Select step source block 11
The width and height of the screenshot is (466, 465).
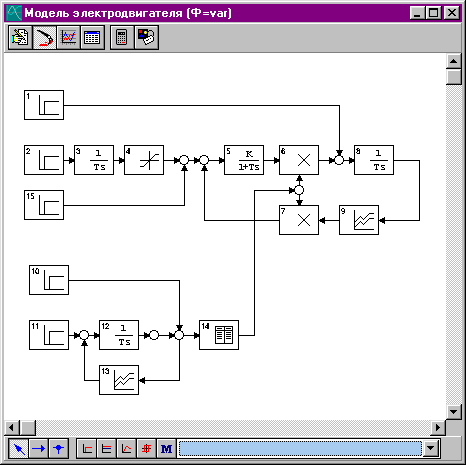pos(49,335)
